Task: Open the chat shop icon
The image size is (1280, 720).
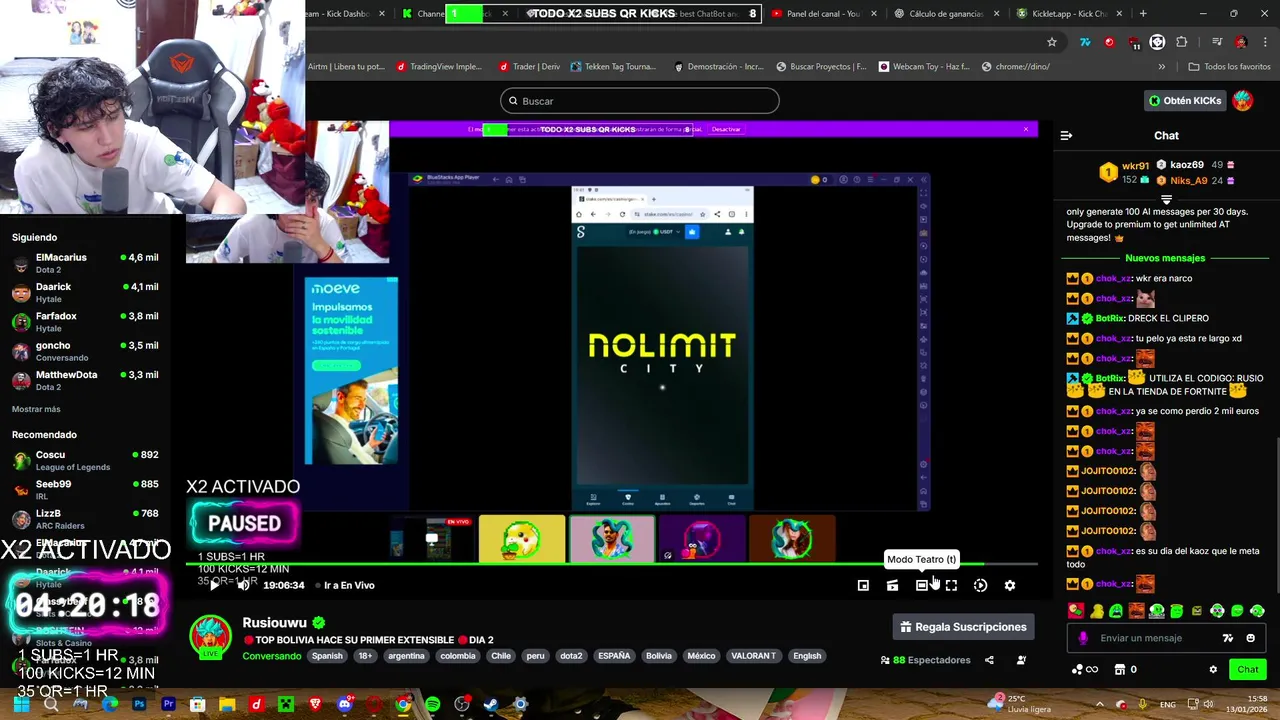Action: pos(1120,669)
